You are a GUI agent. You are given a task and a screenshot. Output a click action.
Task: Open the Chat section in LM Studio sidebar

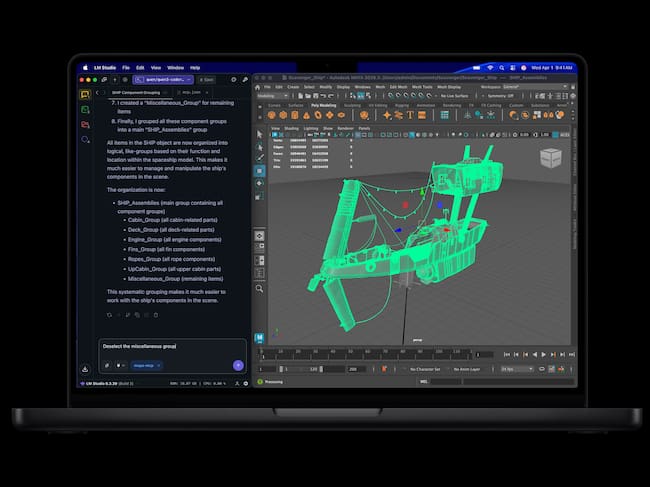[x=85, y=94]
